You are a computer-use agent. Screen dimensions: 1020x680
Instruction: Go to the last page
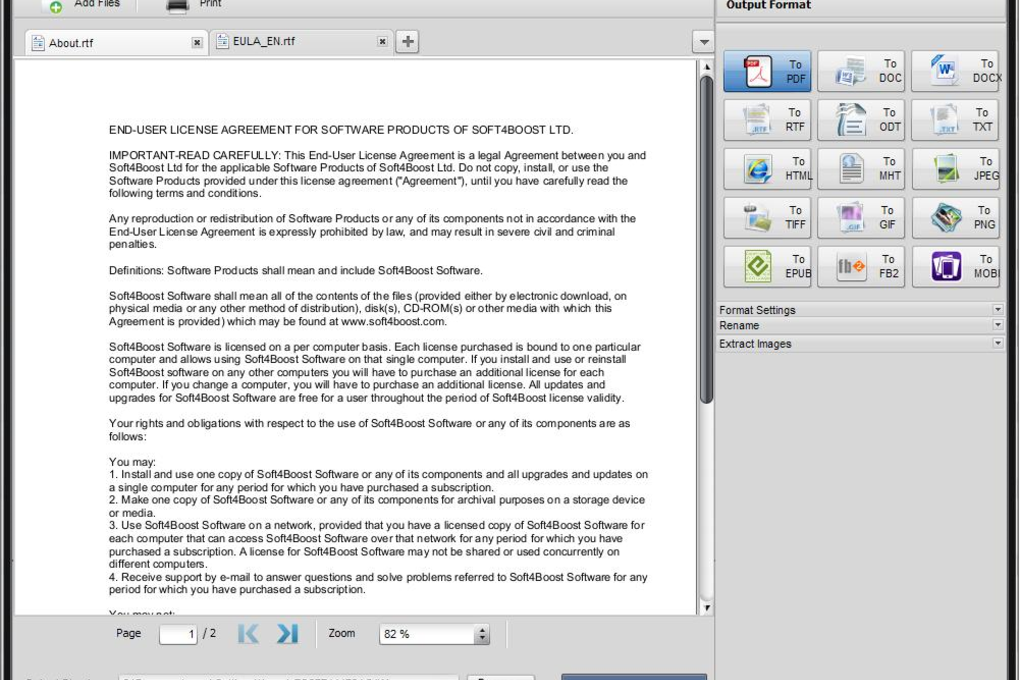288,633
